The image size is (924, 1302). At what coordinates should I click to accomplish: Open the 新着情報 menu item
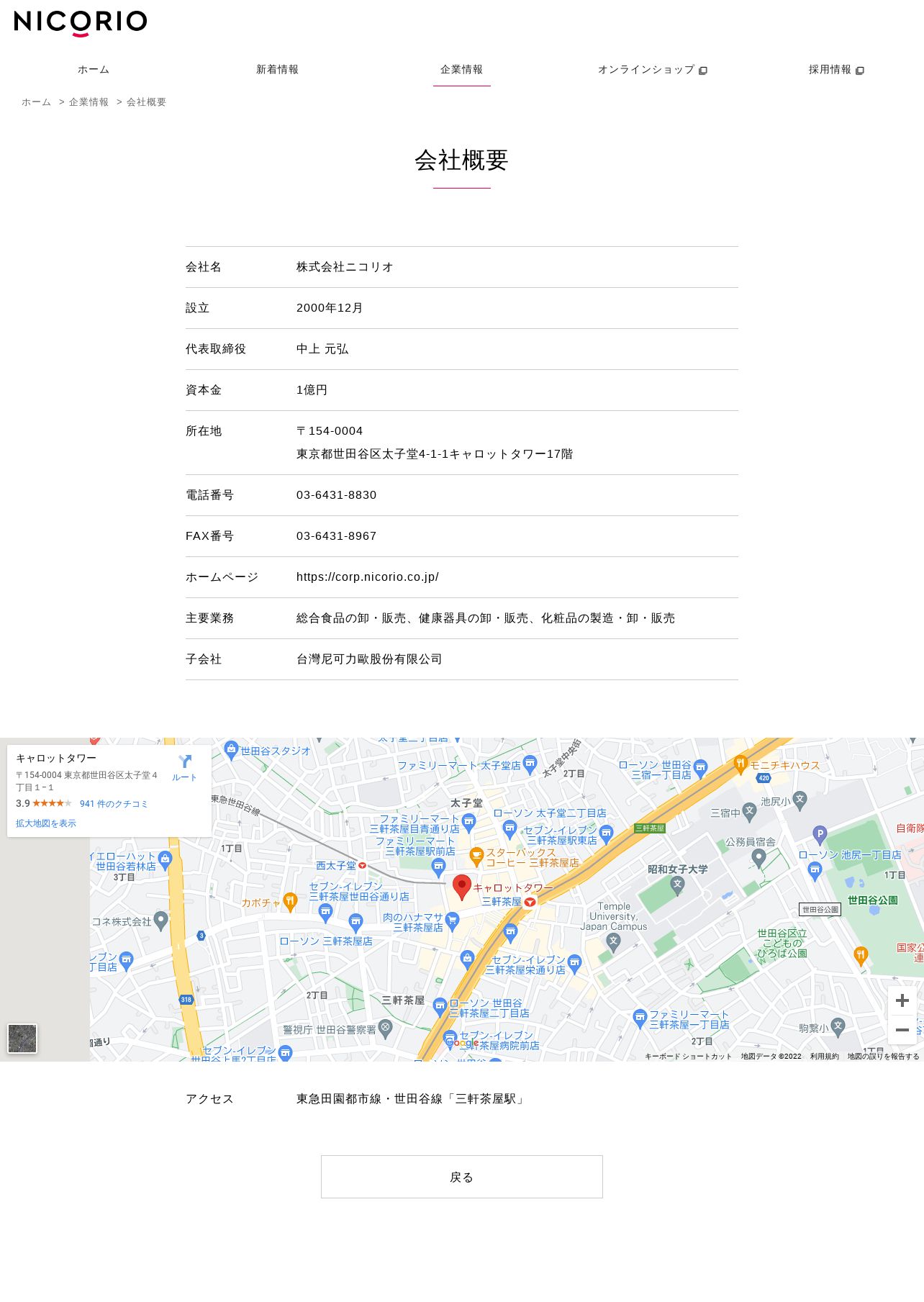point(277,70)
